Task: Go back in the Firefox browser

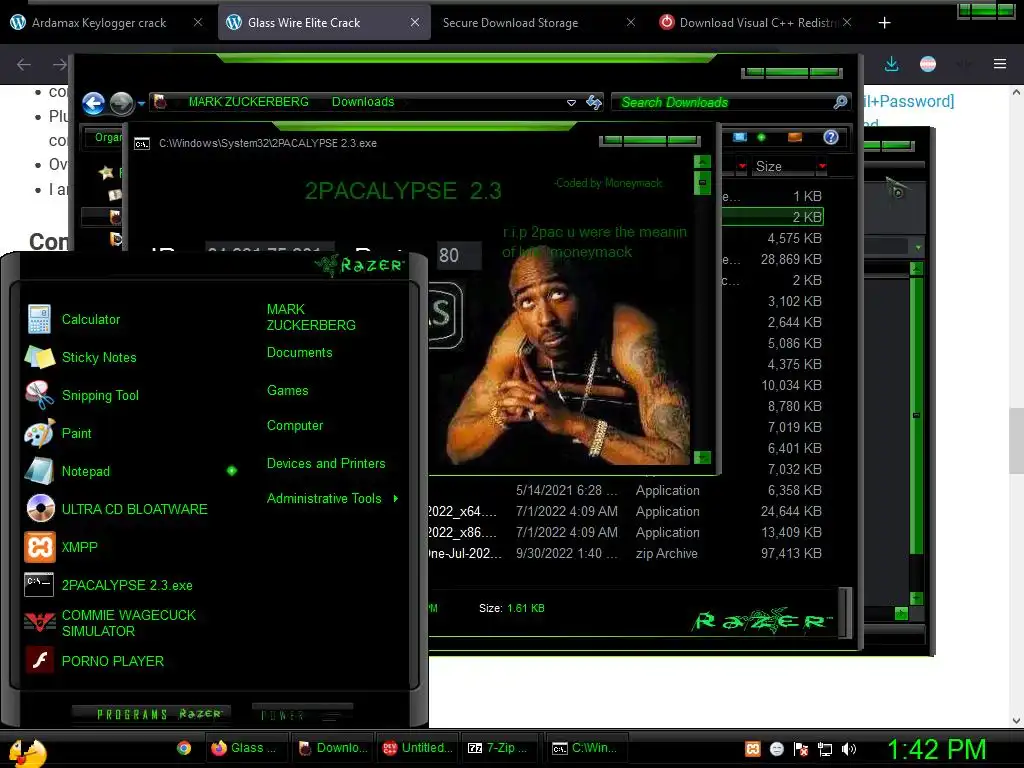Action: 24,64
